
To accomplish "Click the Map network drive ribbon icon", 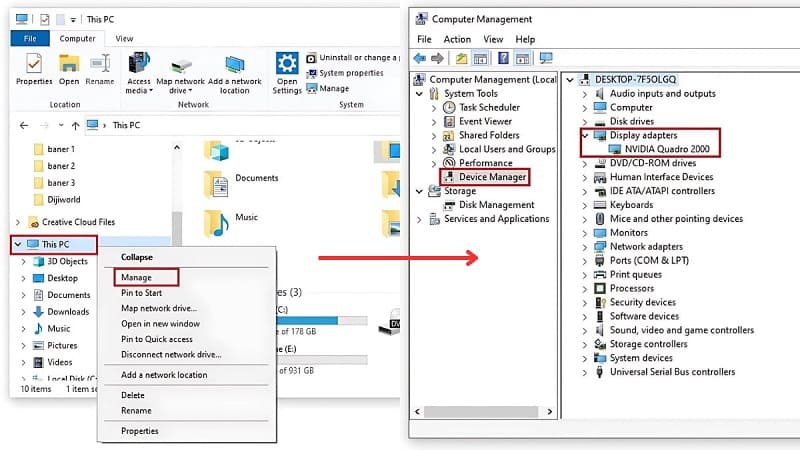I will 180,66.
